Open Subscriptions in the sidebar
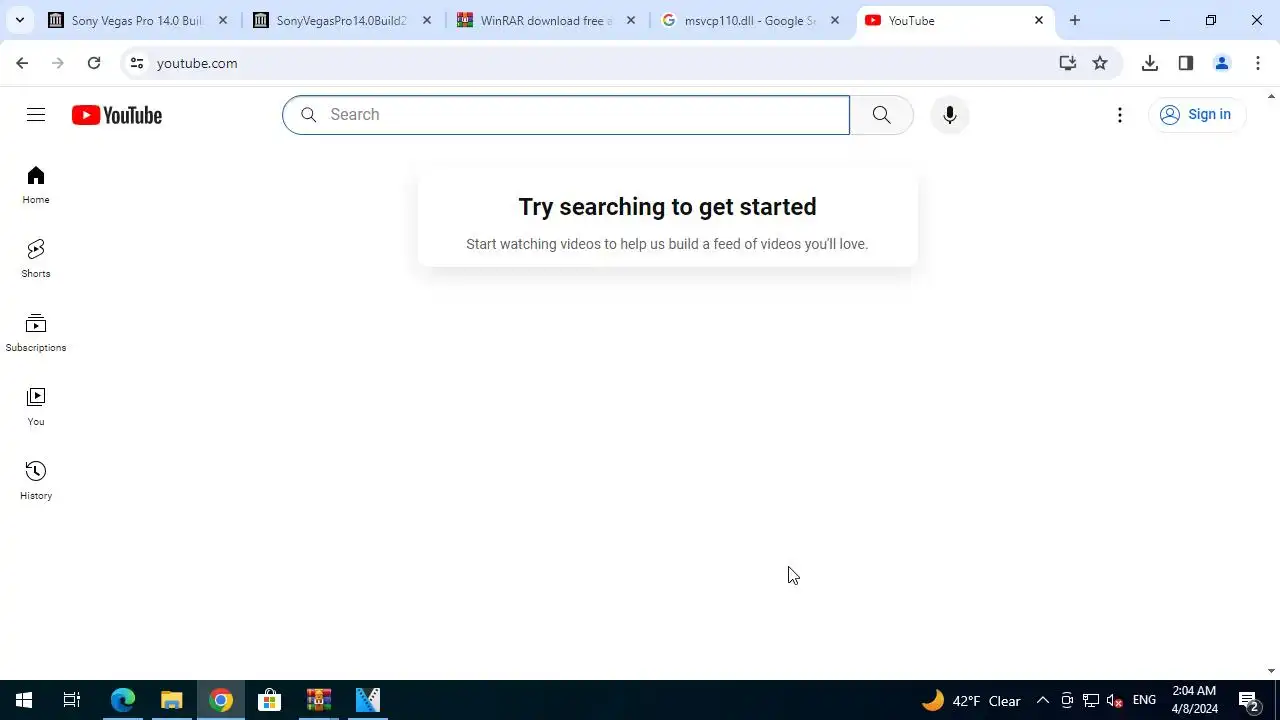The image size is (1280, 720). coord(36,333)
